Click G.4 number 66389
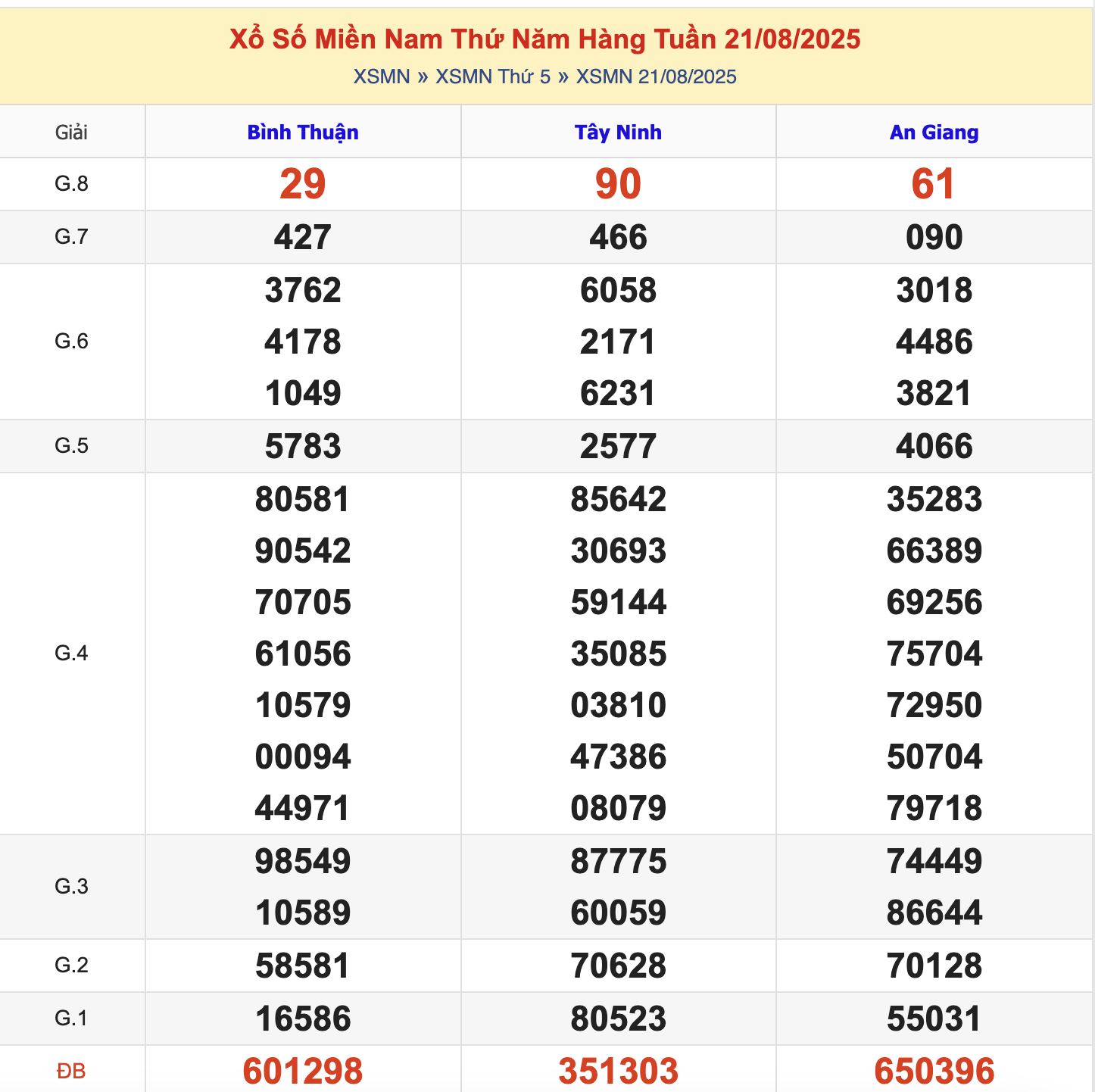 pyautogui.click(x=934, y=551)
